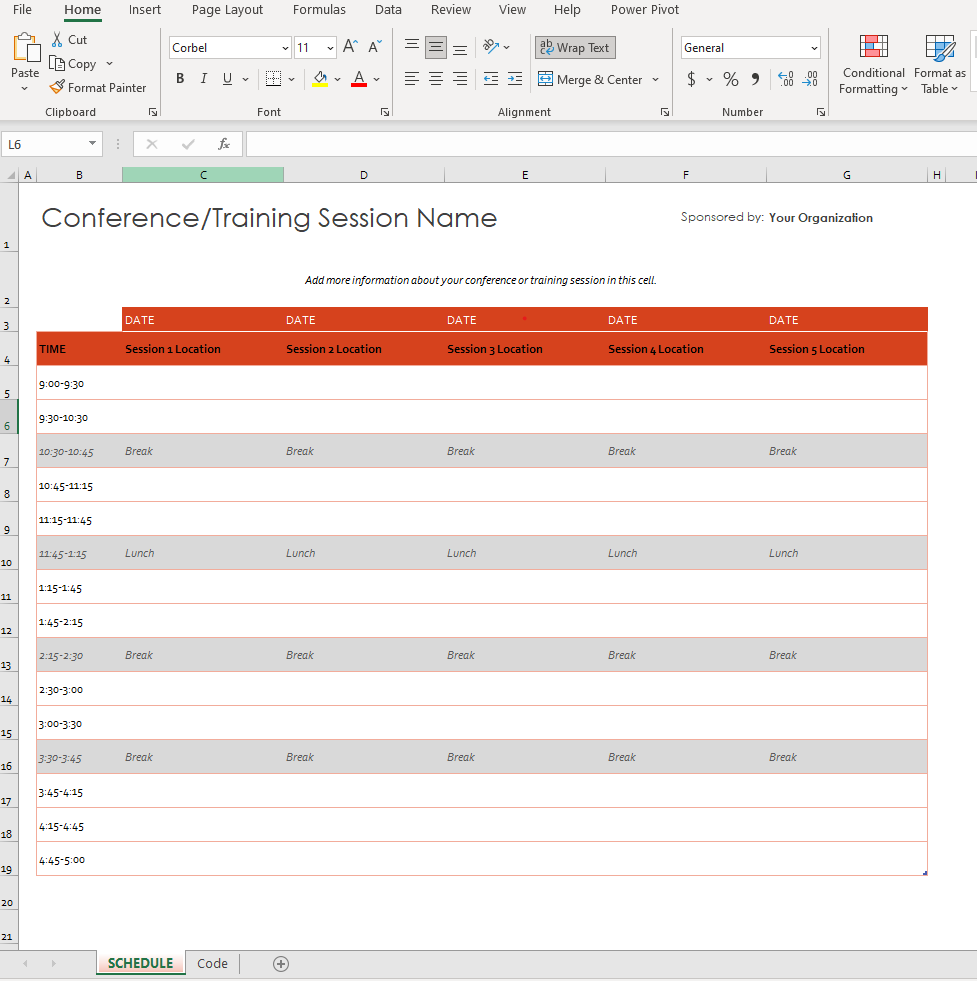
Task: Apply bold formatting
Action: (180, 78)
